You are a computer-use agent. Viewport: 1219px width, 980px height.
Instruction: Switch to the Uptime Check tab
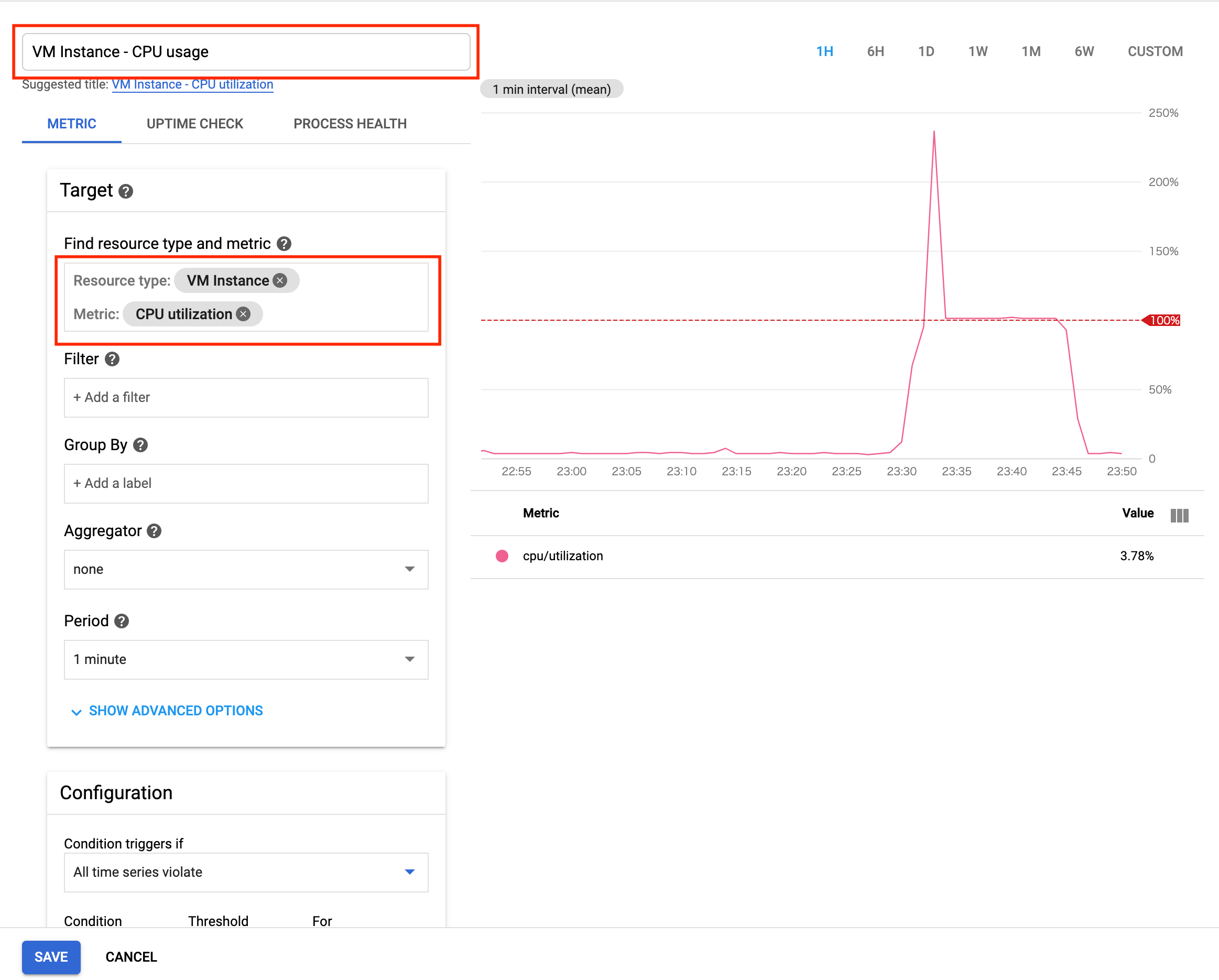click(194, 124)
